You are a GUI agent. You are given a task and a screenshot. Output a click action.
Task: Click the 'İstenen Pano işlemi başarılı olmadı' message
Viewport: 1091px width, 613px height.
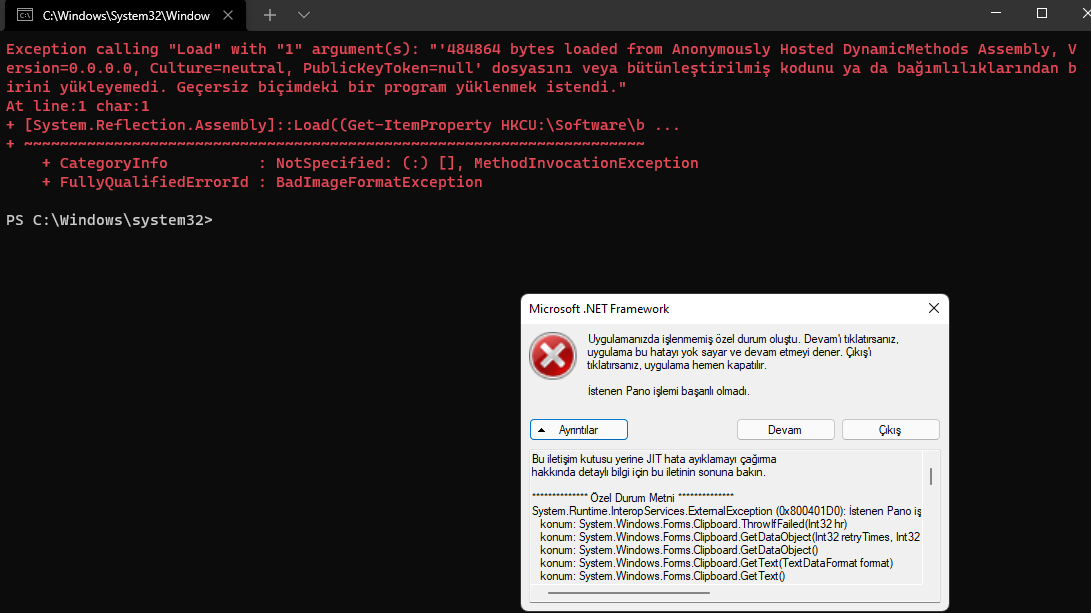click(x=668, y=391)
